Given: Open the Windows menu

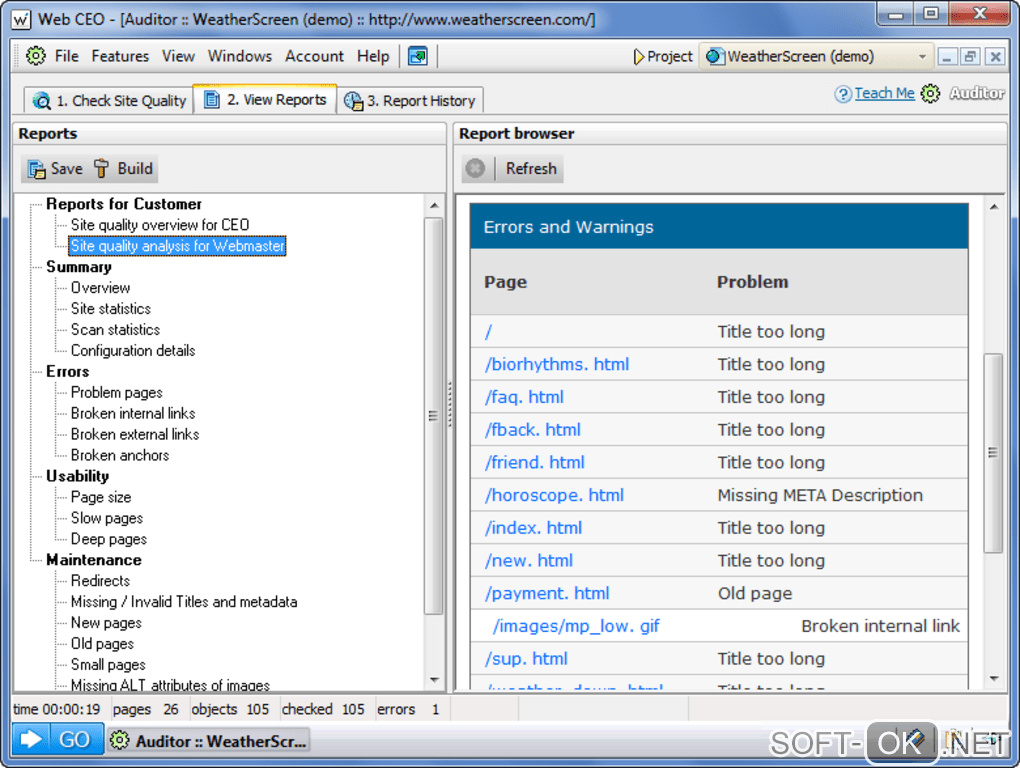Looking at the screenshot, I should tap(239, 57).
